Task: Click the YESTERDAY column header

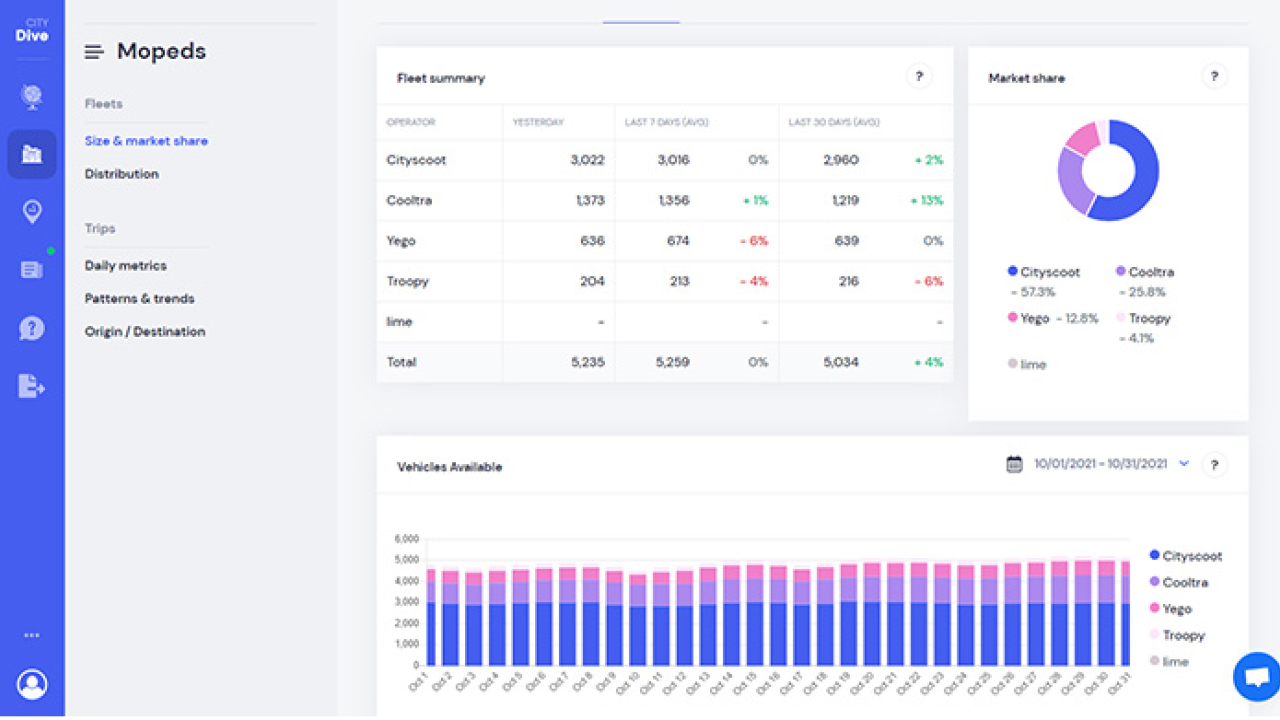Action: (538, 122)
